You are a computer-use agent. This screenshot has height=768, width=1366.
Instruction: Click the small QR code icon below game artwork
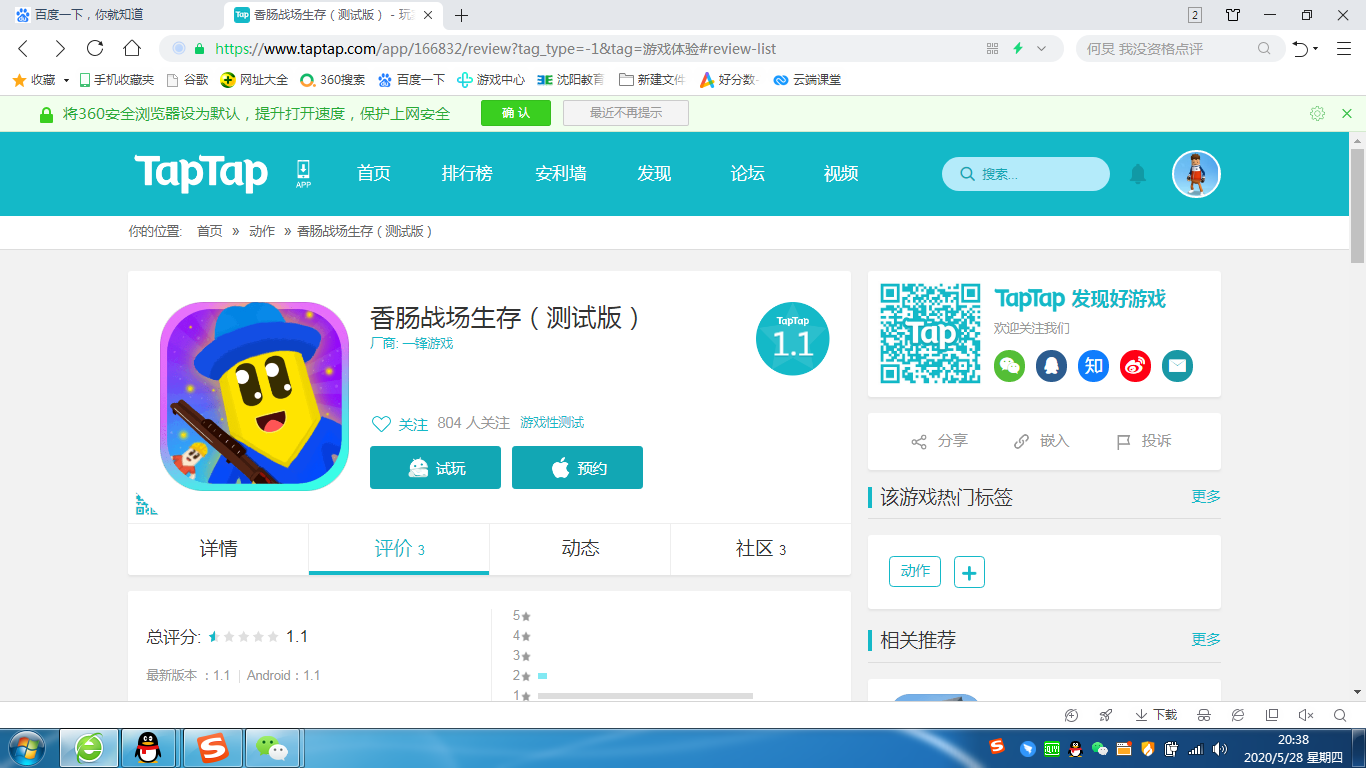coord(146,504)
